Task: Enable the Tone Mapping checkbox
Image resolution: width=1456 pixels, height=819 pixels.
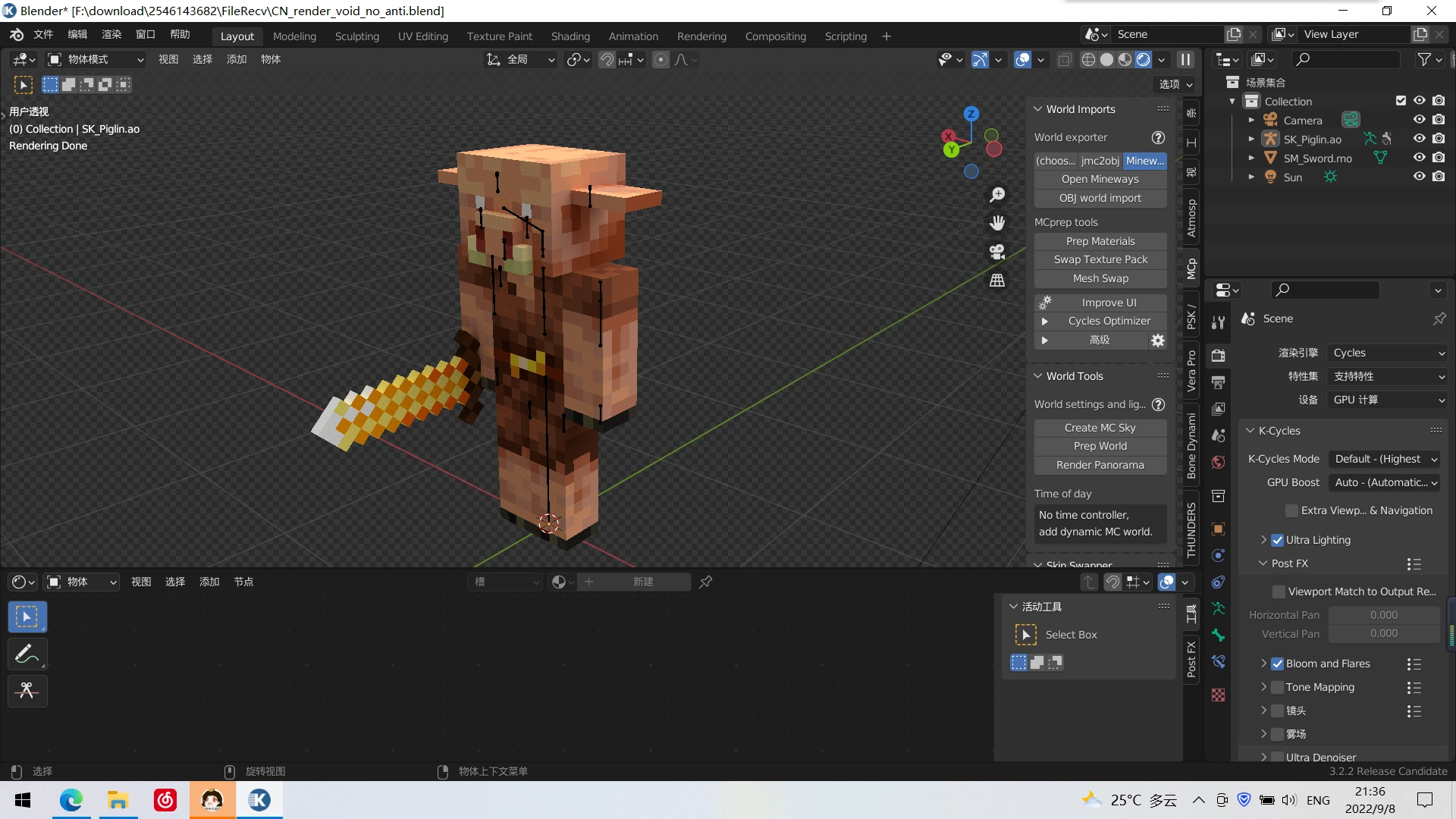Action: 1277,687
